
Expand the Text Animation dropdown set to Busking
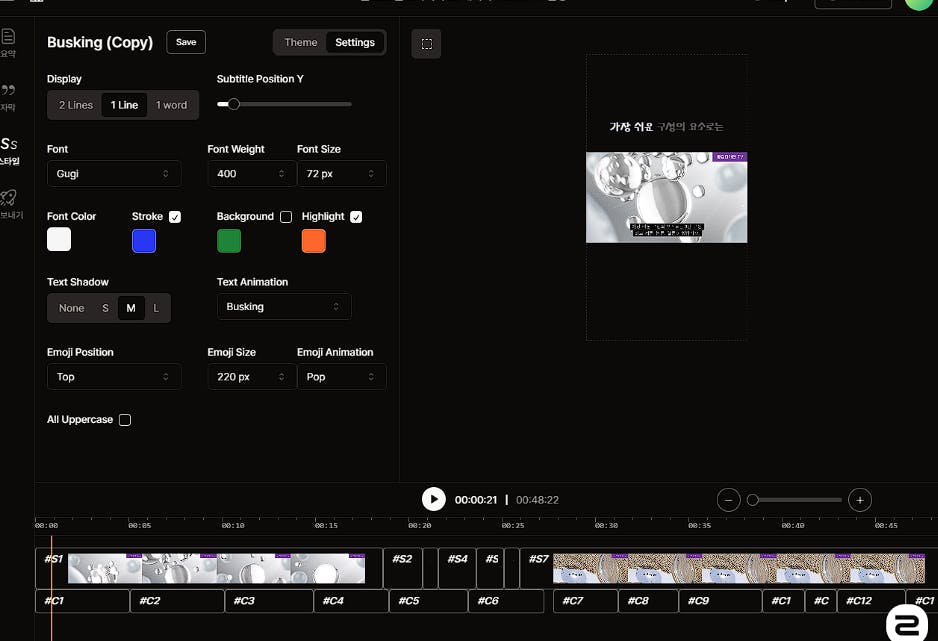(x=284, y=307)
